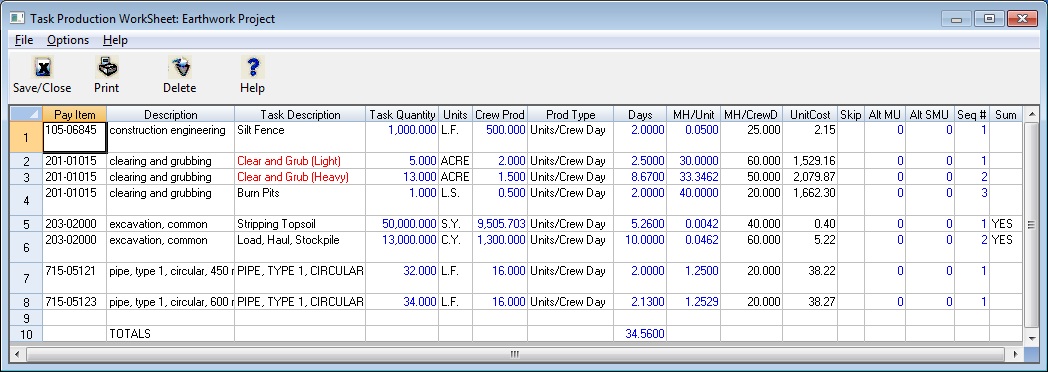Viewport: 1048px width, 372px height.
Task: Click the Save/Close toolbar icon
Action: coord(42,67)
